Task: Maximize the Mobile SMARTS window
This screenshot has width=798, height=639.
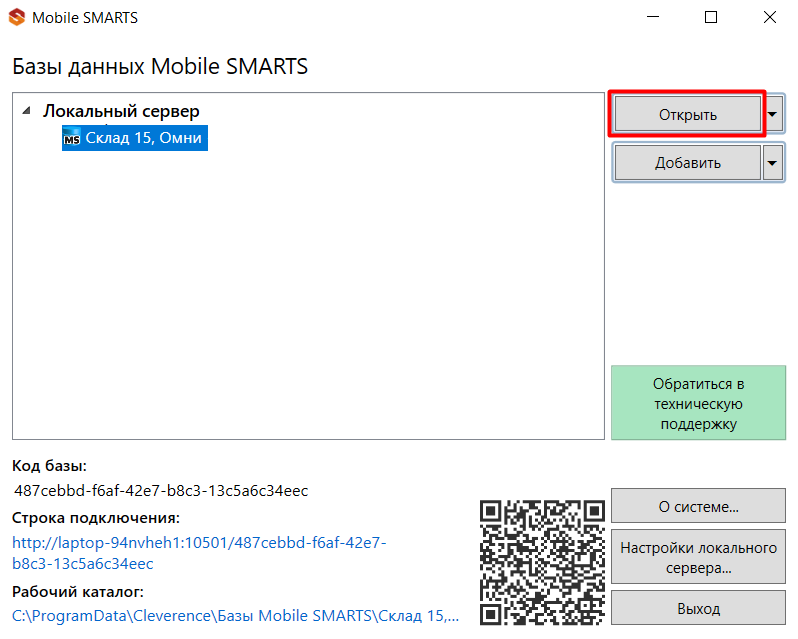Action: coord(711,17)
